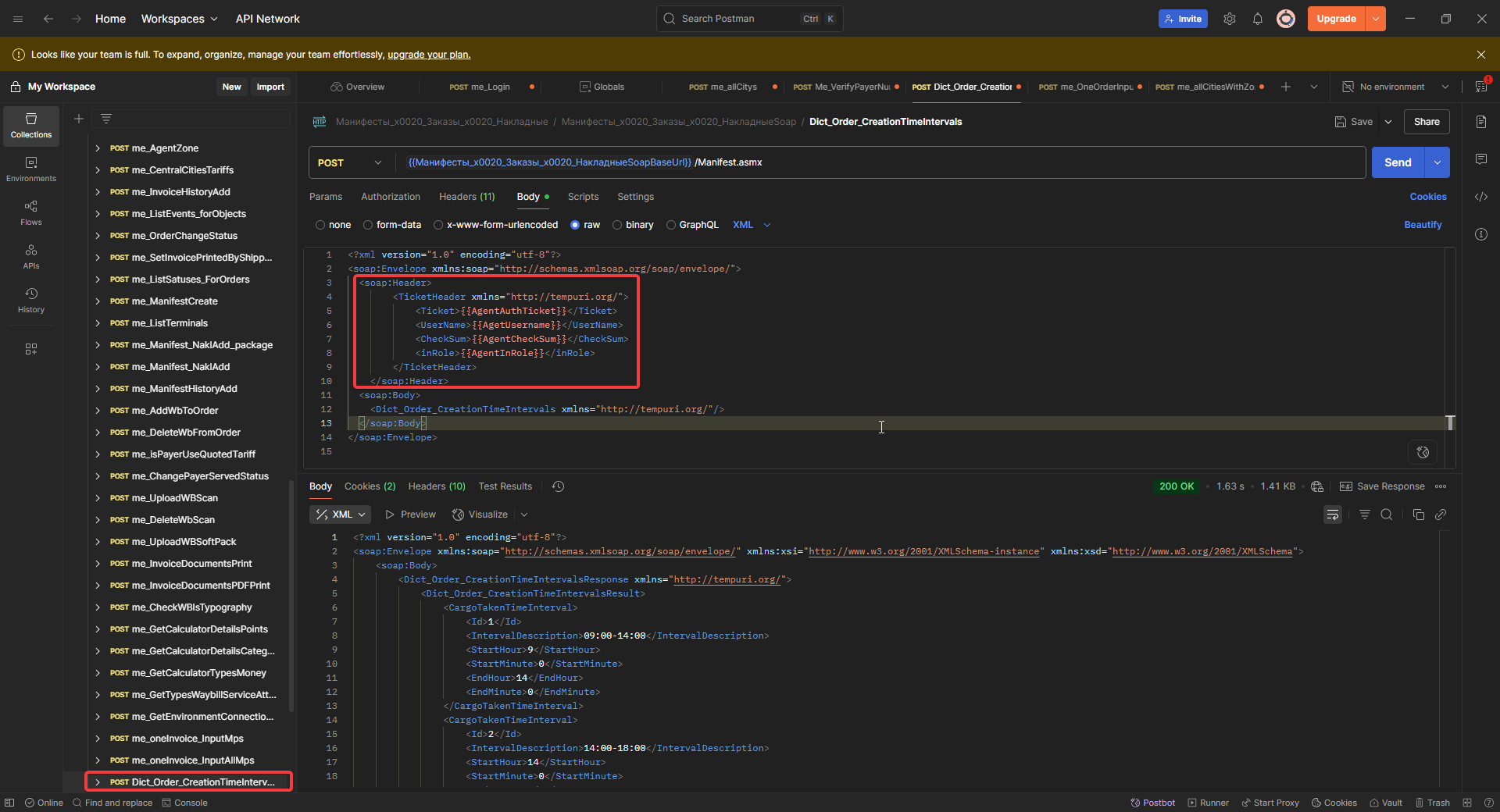This screenshot has height=812, width=1500.
Task: Search within the response body
Action: point(1387,515)
